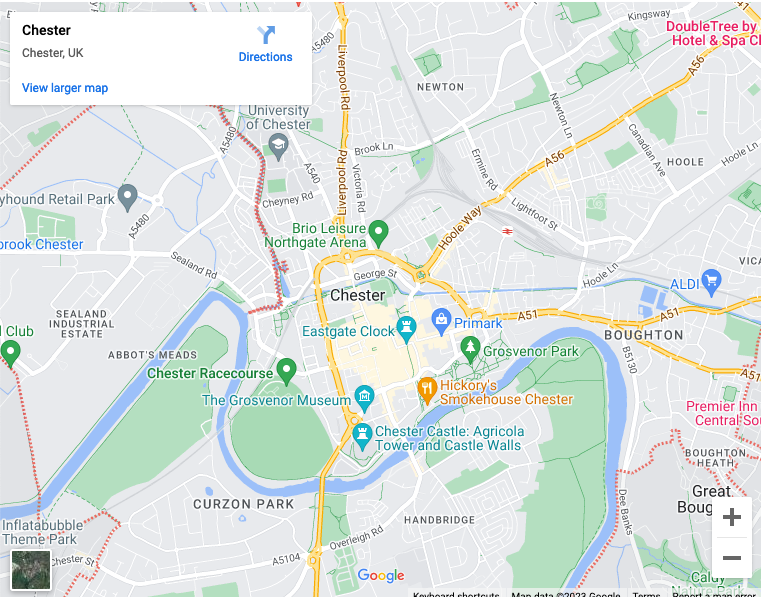The image size is (761, 597).
Task: Select the ALDI shopping cart icon
Action: pyautogui.click(x=711, y=282)
